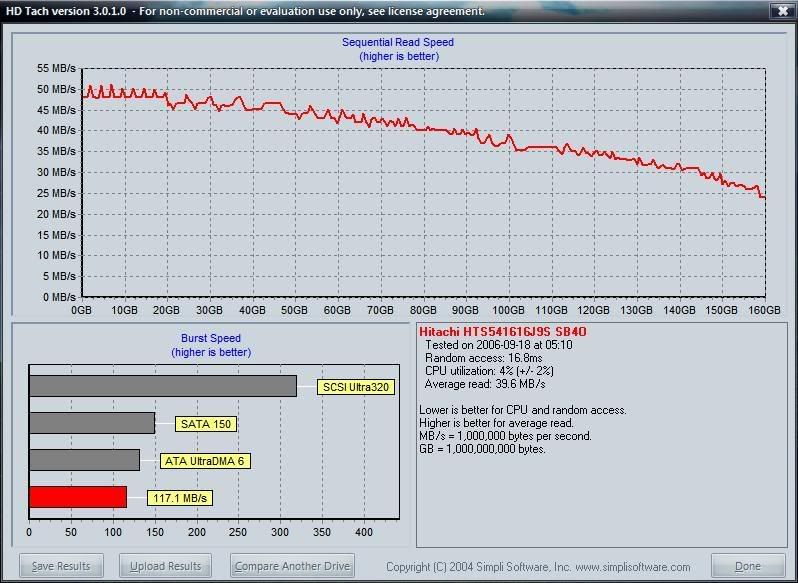This screenshot has height=583, width=798.
Task: Click the Sequential Read Speed title
Action: point(398,42)
